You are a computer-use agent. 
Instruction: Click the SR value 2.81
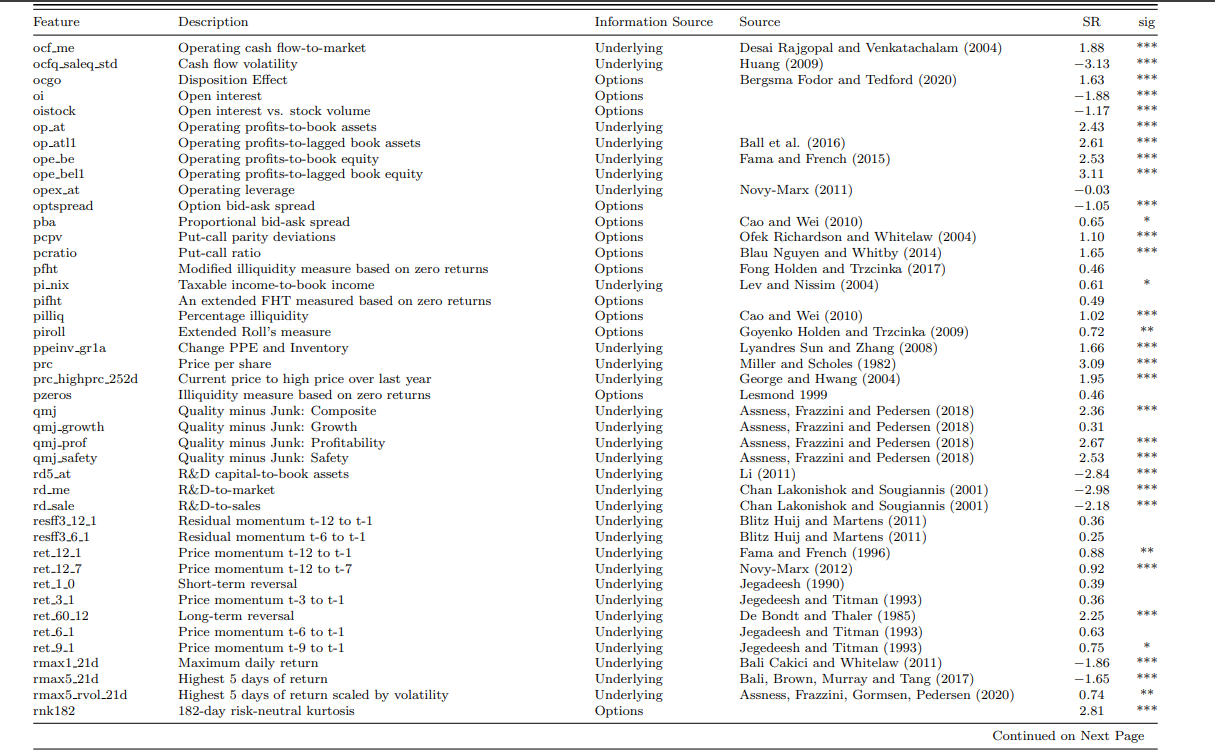pyautogui.click(x=1092, y=711)
